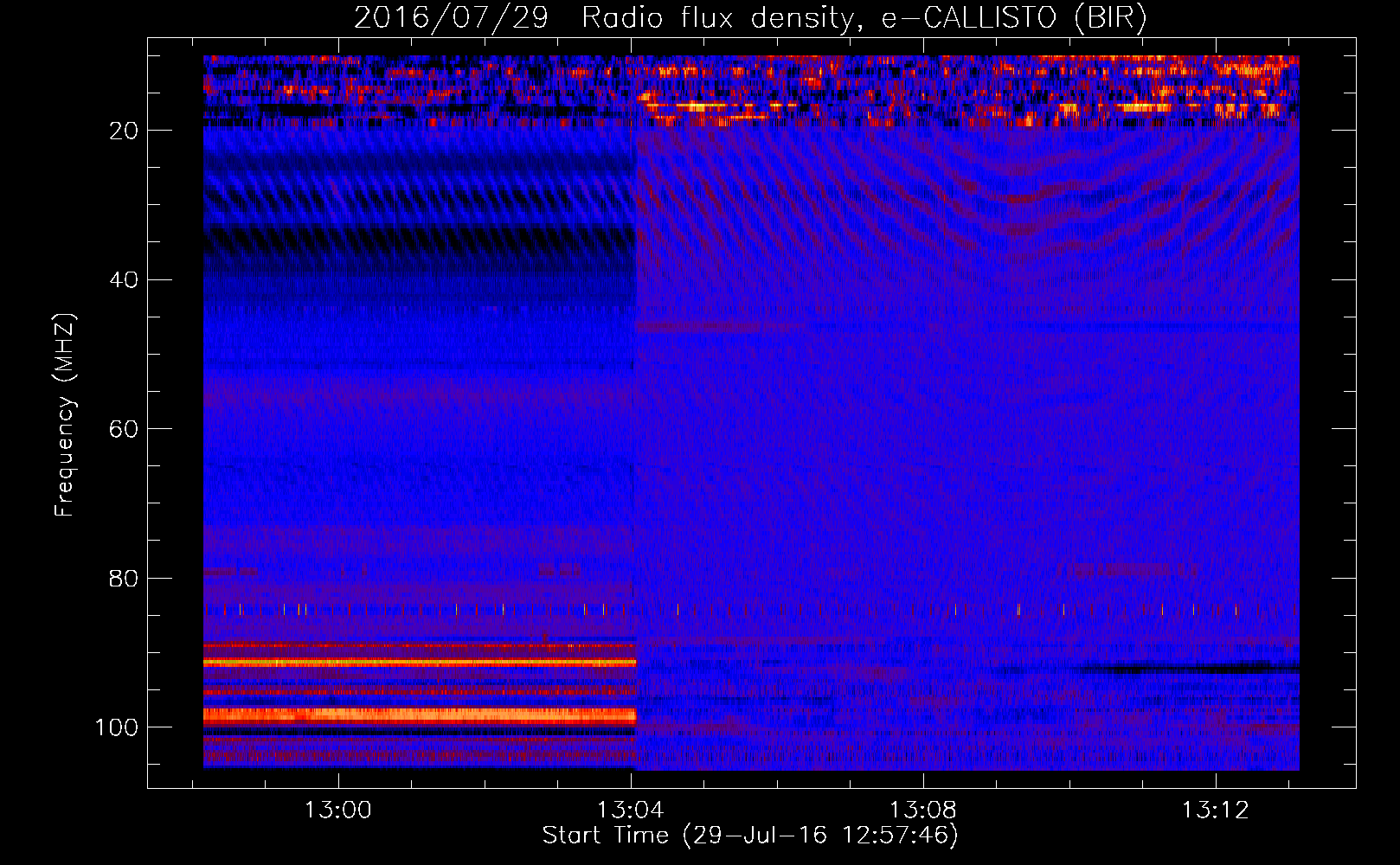Click the "13:00" time tick label
The image size is (1400, 865).
(337, 810)
